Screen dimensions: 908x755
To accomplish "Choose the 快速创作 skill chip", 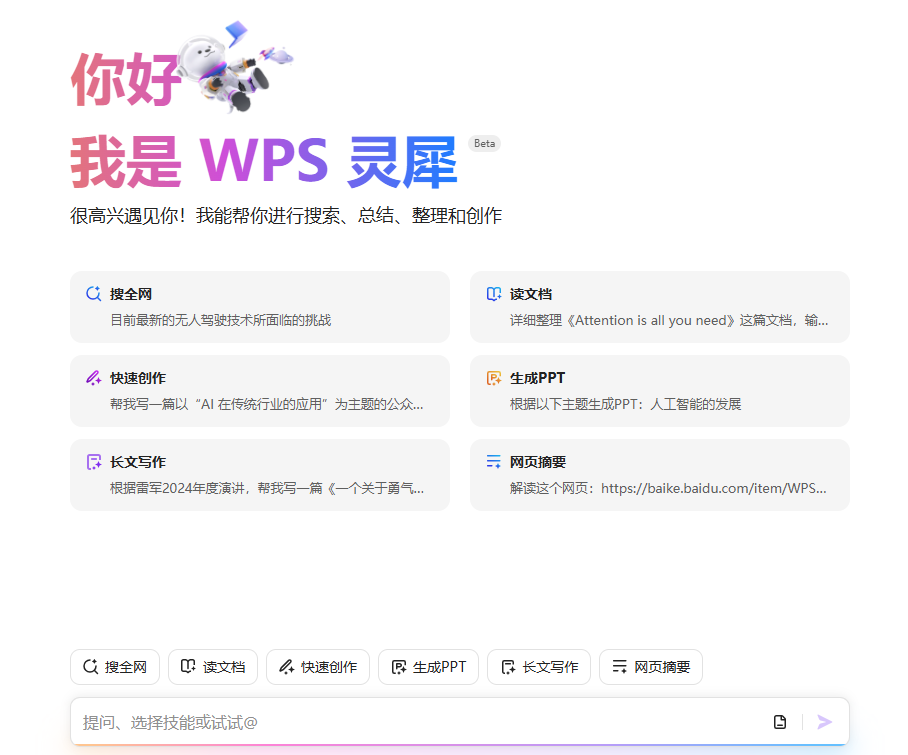I will click(318, 667).
